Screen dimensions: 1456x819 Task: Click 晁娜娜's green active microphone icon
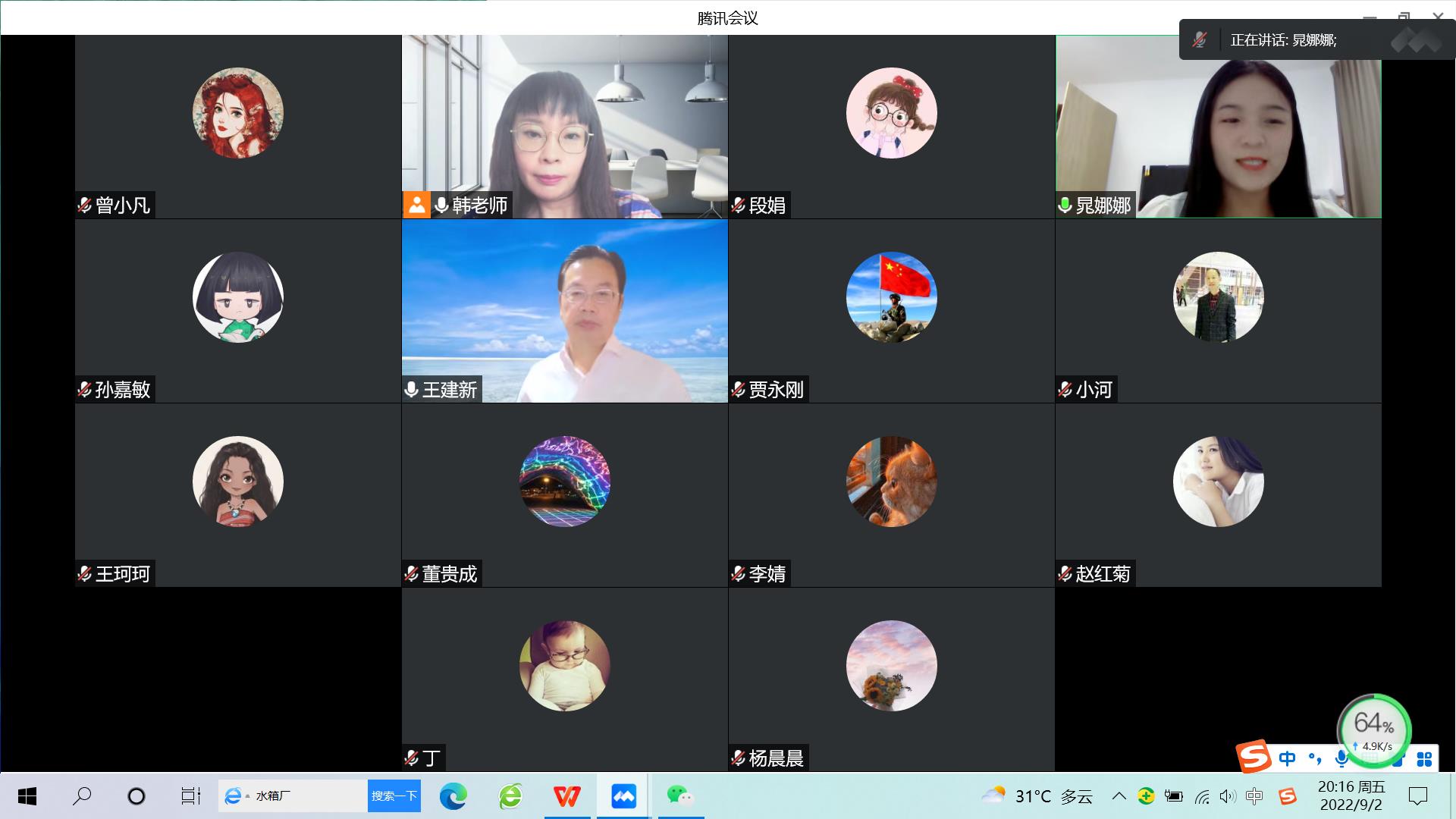[1065, 205]
